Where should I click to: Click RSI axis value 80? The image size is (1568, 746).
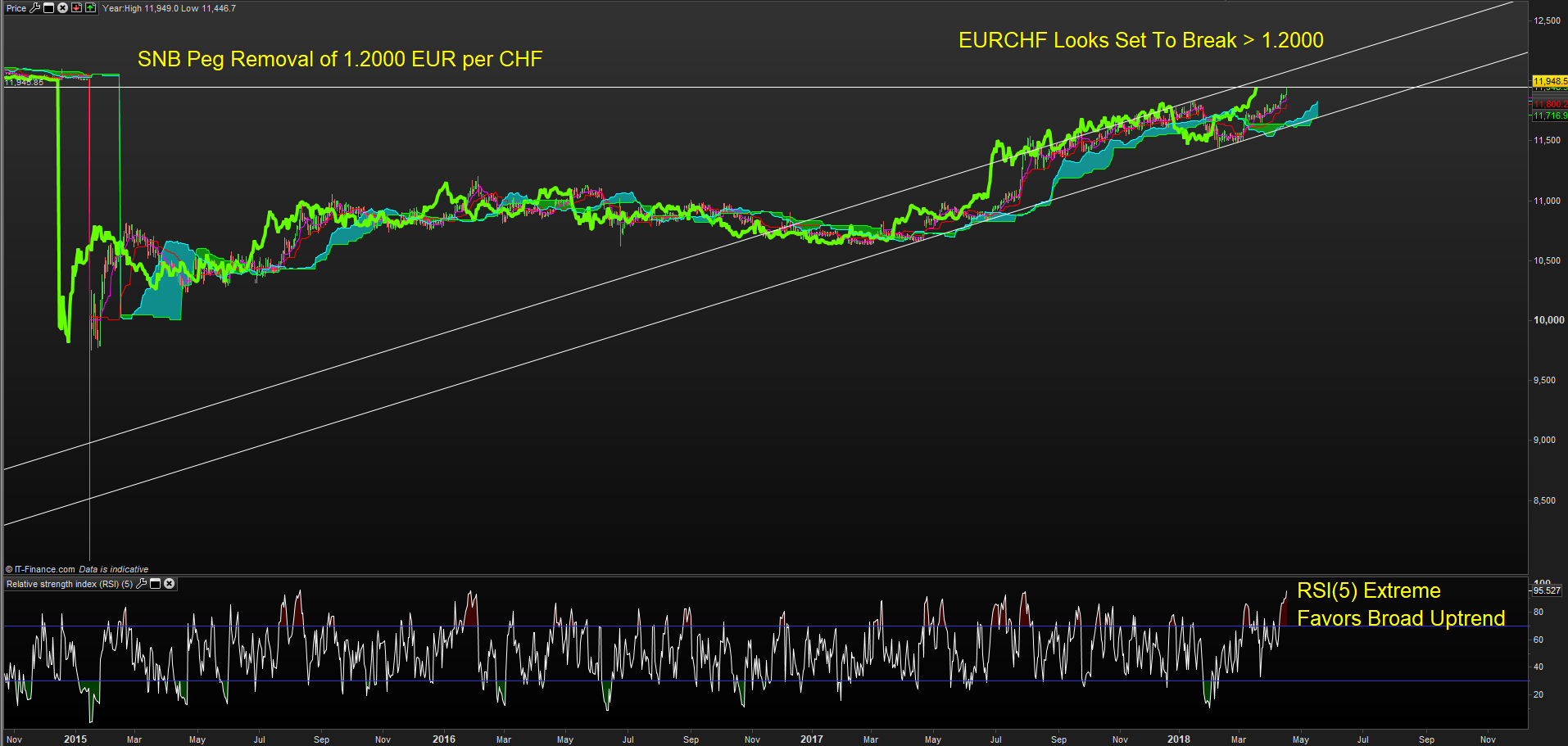[1539, 612]
